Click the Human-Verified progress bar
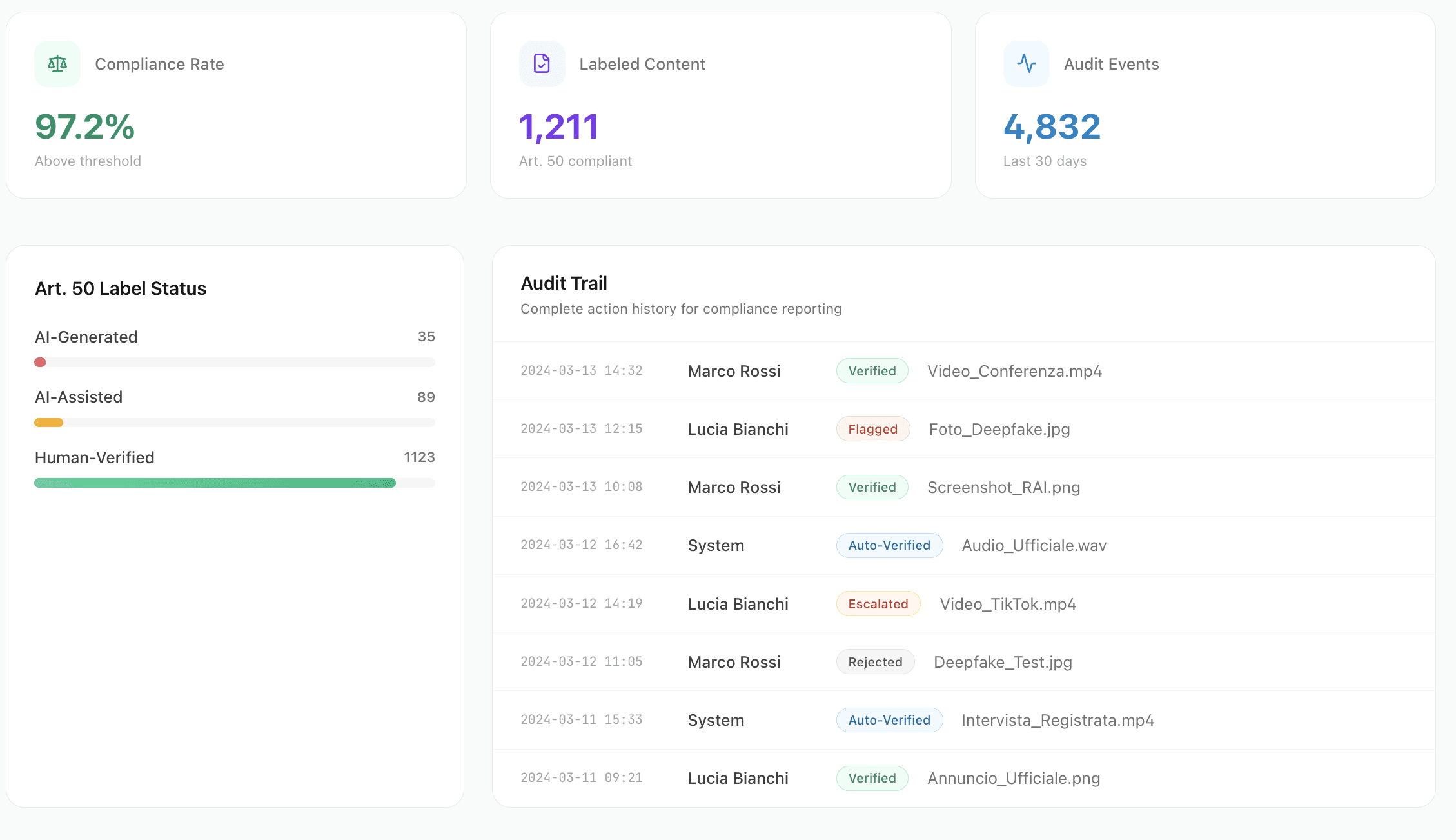The height and width of the screenshot is (840, 1456). 234,482
